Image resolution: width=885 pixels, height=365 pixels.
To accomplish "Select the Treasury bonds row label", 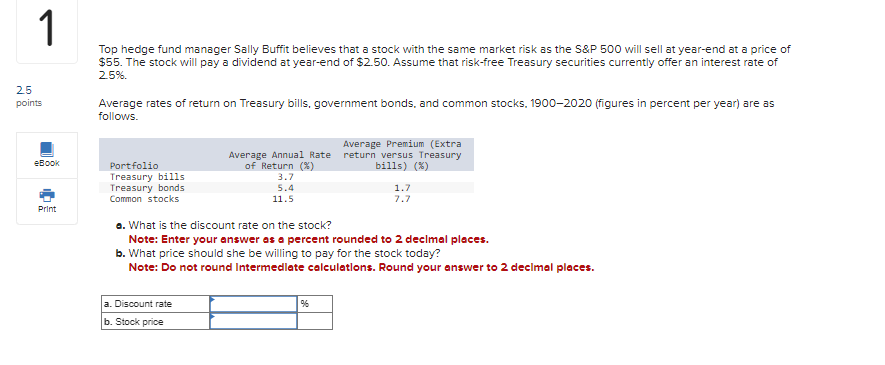I will [147, 188].
